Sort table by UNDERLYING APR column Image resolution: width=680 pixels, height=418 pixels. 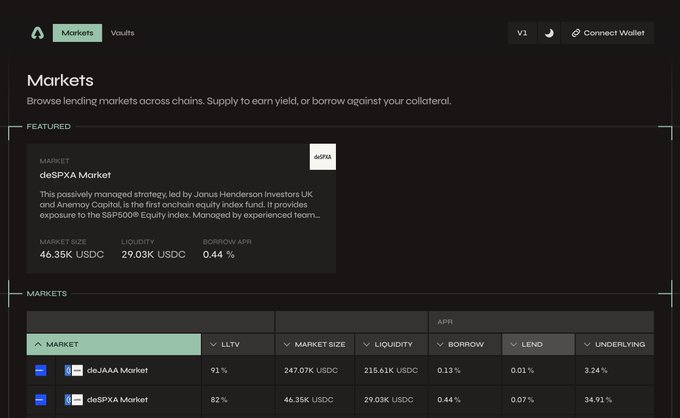615,344
